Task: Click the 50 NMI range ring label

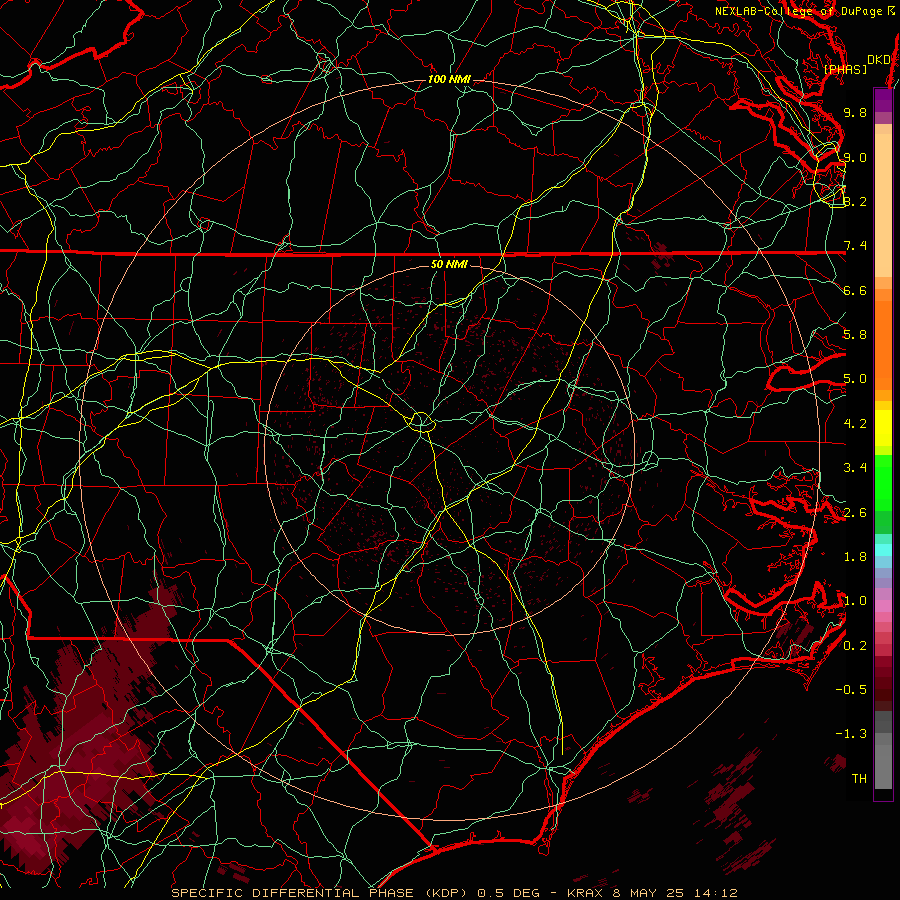Action: [x=449, y=264]
